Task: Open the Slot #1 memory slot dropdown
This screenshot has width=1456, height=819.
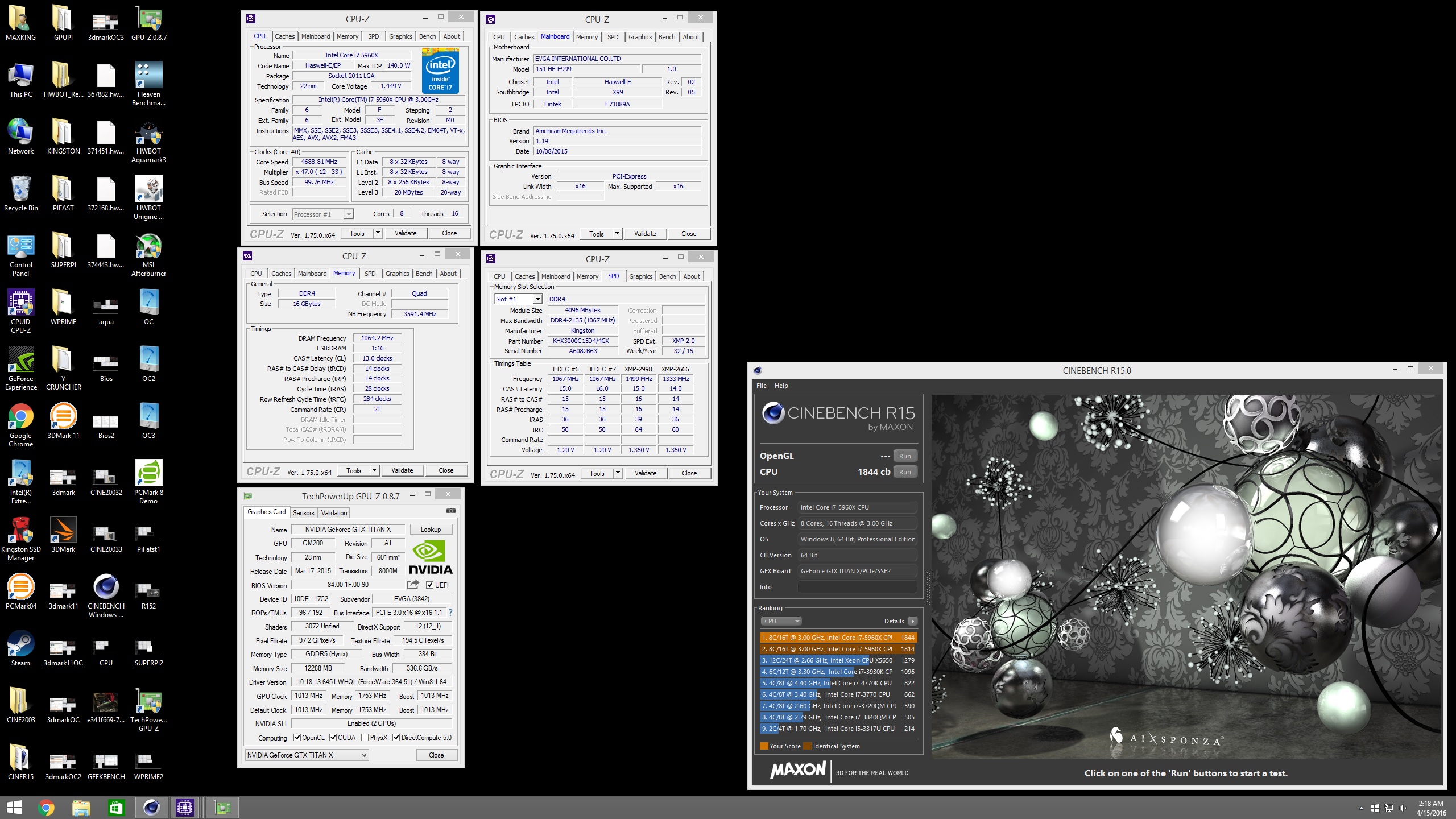Action: point(518,299)
